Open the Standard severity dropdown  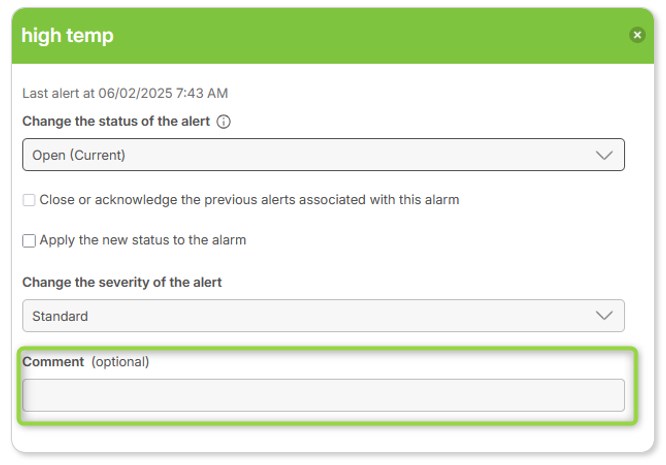323,316
